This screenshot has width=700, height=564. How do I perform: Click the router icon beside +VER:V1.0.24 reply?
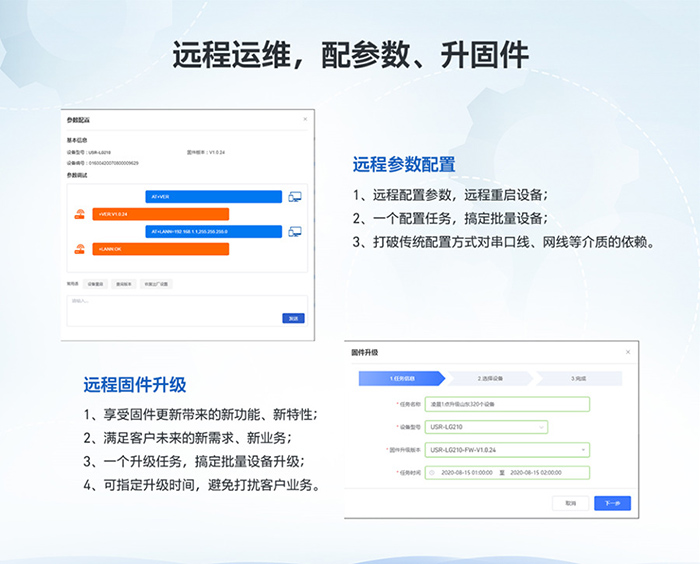(79, 214)
